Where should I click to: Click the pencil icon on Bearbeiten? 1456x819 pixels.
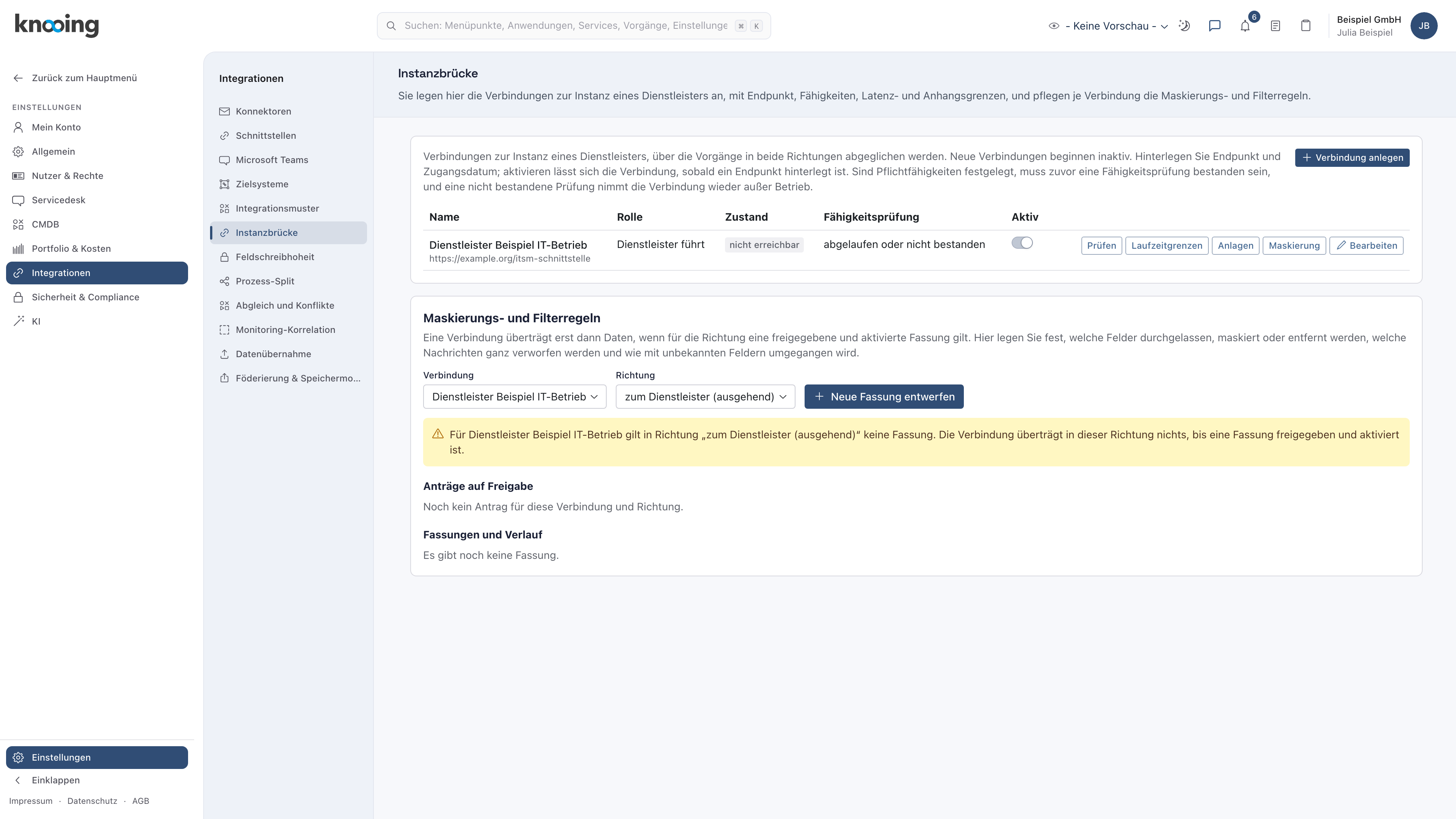pyautogui.click(x=1341, y=245)
